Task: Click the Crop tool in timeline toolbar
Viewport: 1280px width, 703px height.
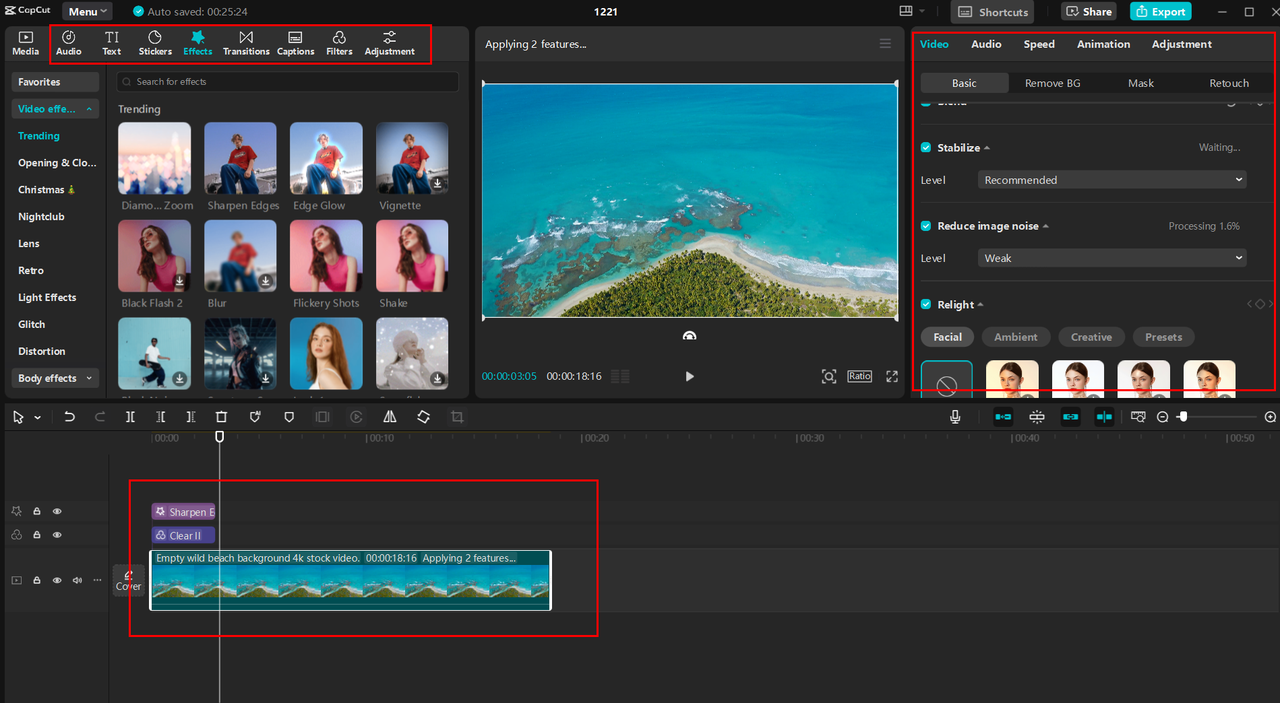Action: point(457,417)
